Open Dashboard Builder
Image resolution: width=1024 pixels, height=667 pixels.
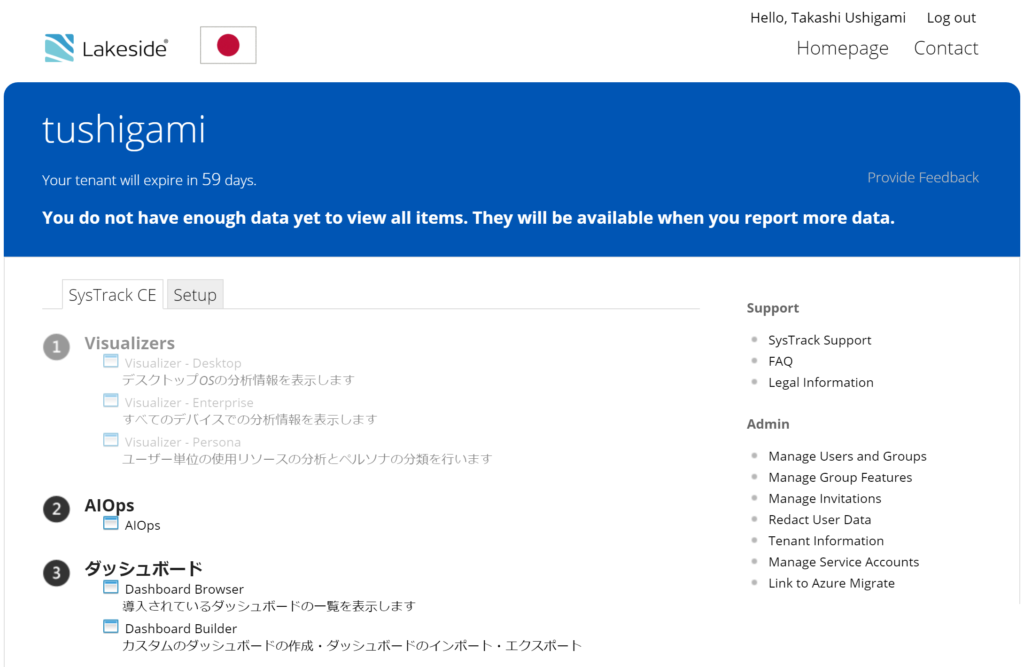[181, 628]
